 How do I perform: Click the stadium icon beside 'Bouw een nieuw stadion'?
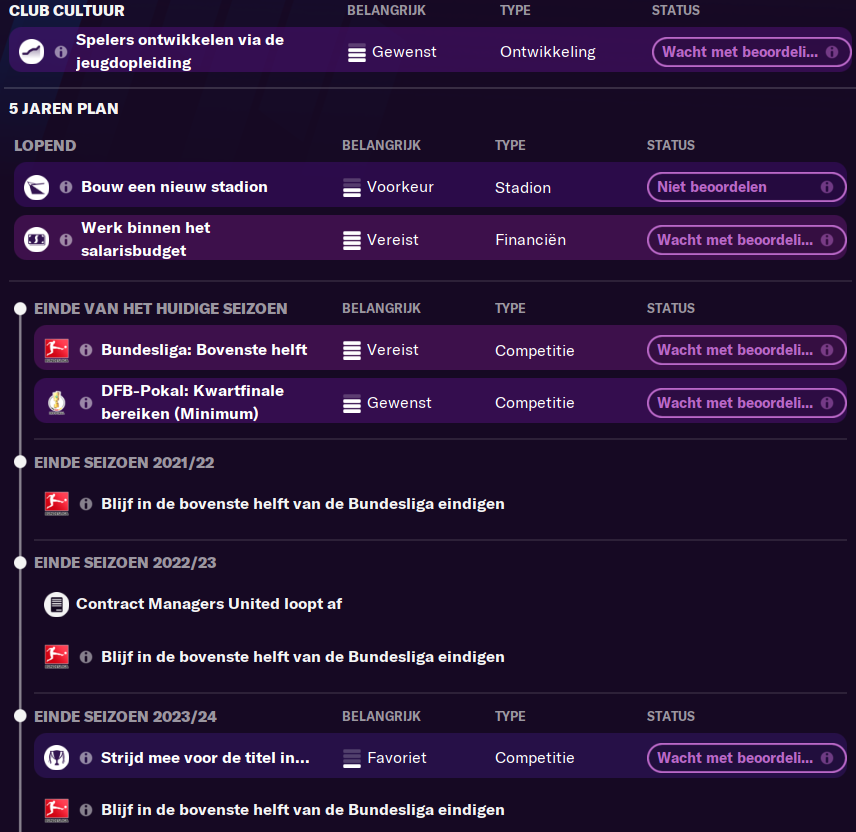[37, 187]
